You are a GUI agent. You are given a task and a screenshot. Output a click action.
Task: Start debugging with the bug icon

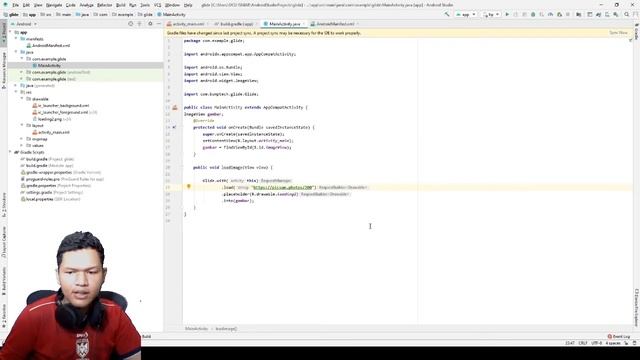[533, 14]
